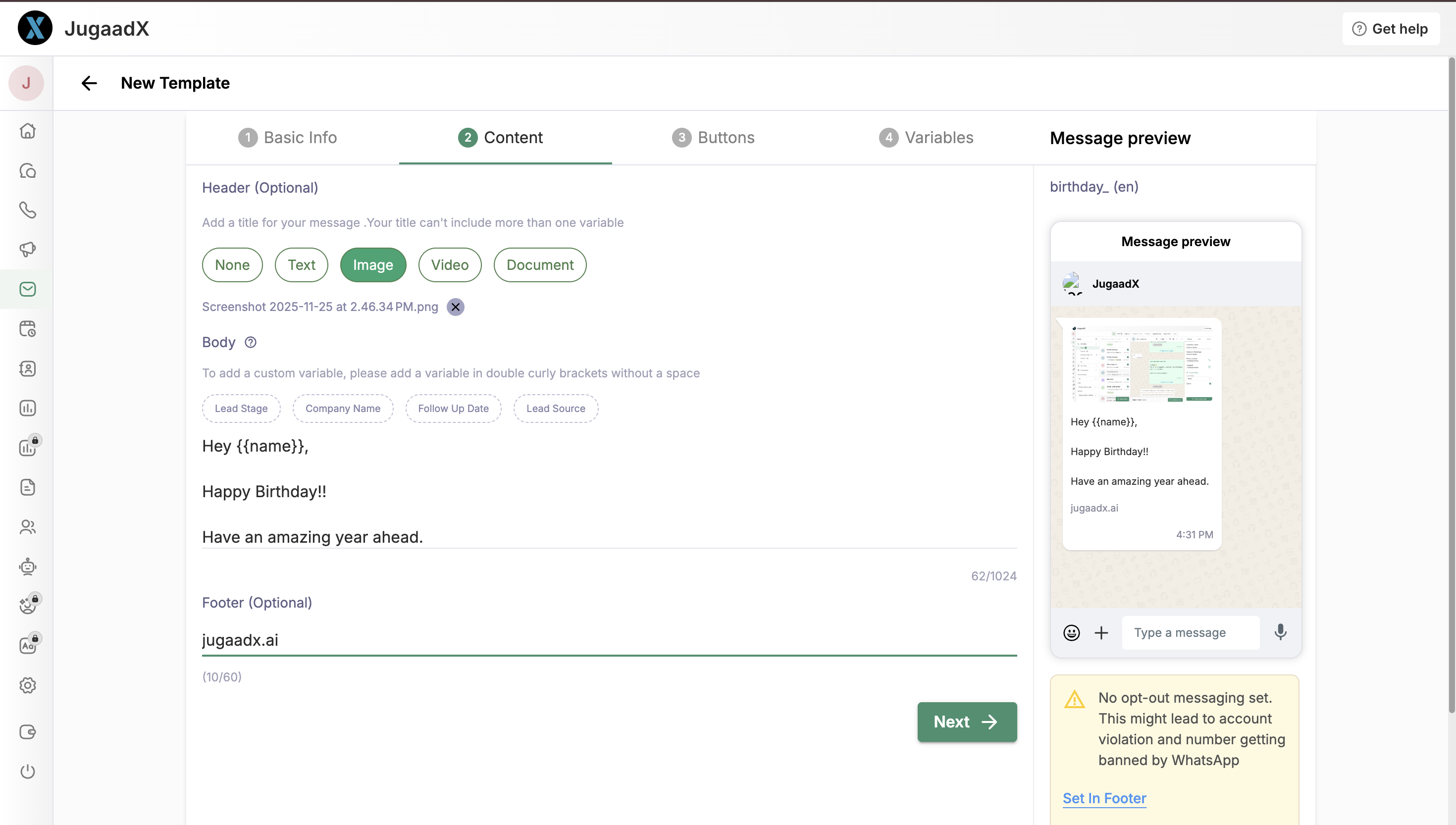
Task: Select the Document header type
Action: tap(539, 264)
